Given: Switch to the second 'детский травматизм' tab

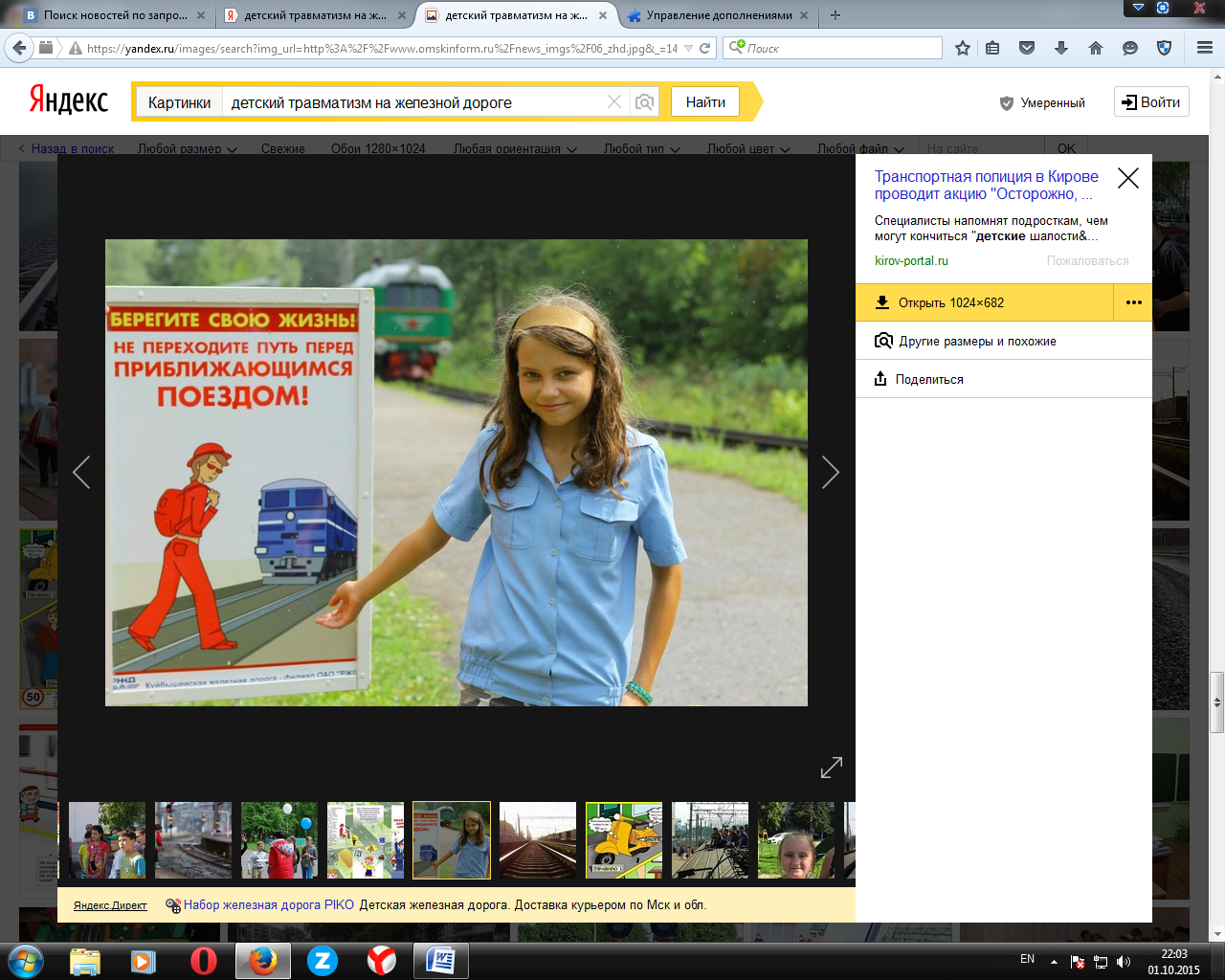Looking at the screenshot, I should pyautogui.click(x=517, y=15).
